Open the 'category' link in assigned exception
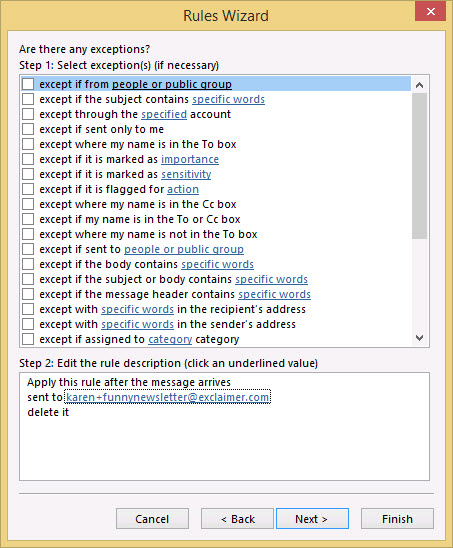This screenshot has width=453, height=548. [170, 339]
